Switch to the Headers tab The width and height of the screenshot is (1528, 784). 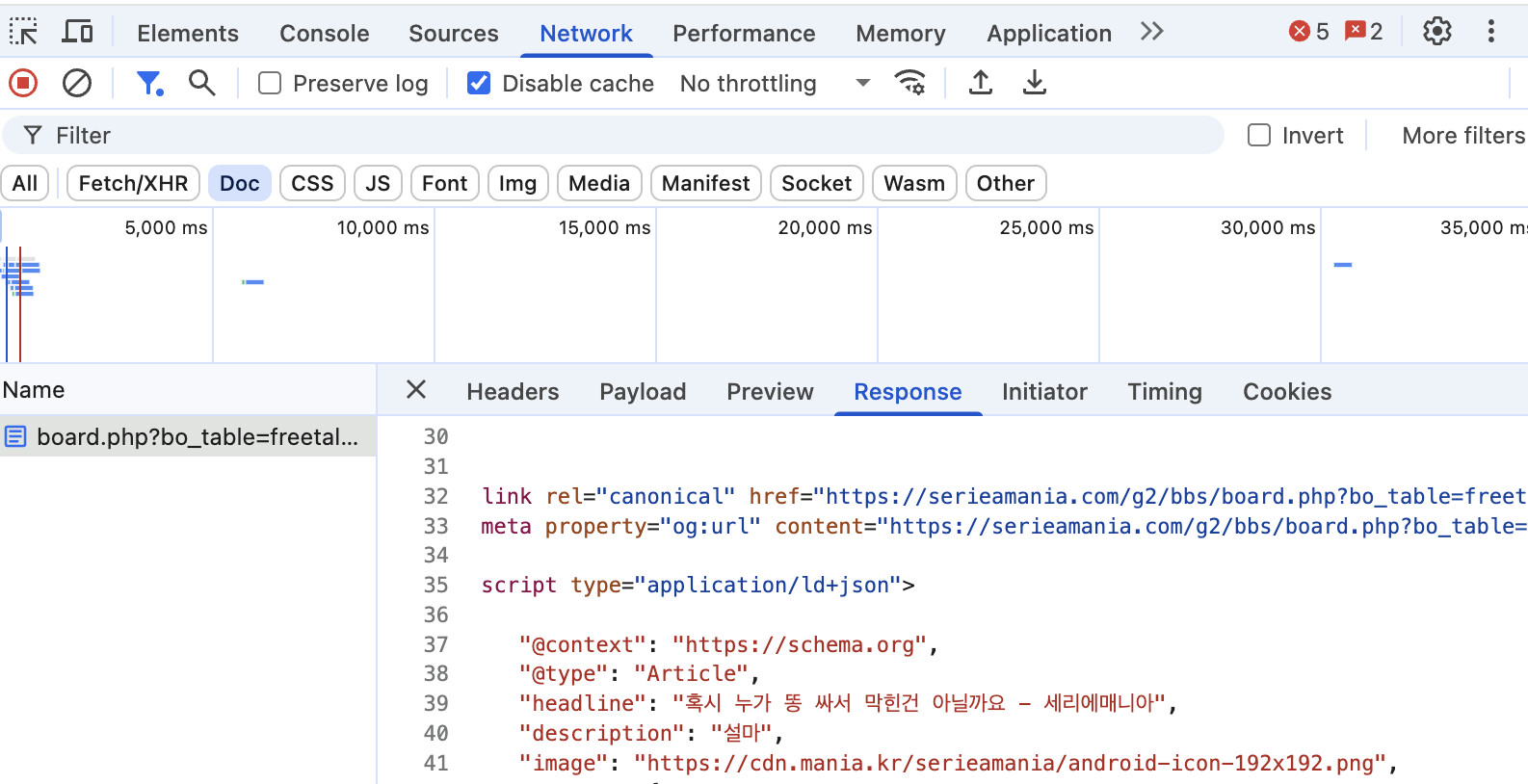[513, 392]
